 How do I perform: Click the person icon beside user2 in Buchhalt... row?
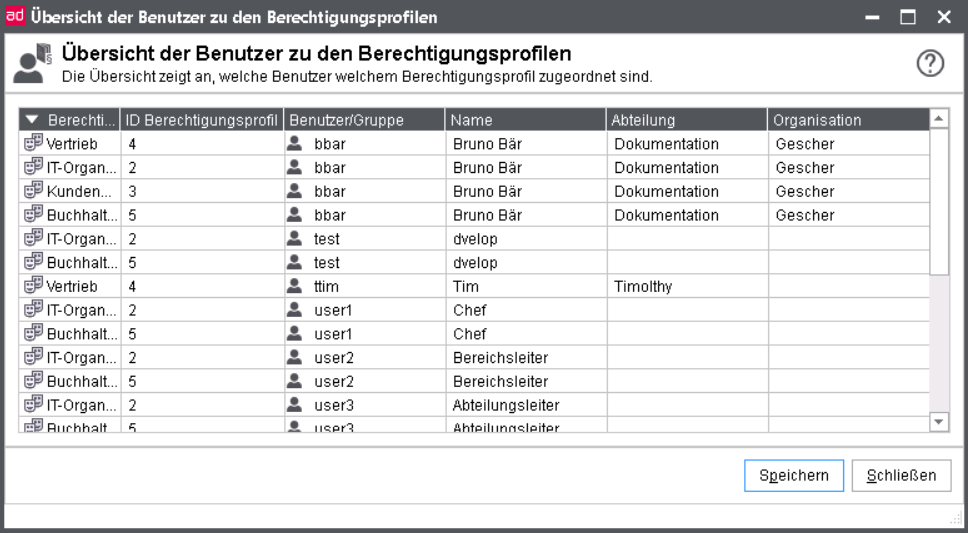pyautogui.click(x=295, y=381)
